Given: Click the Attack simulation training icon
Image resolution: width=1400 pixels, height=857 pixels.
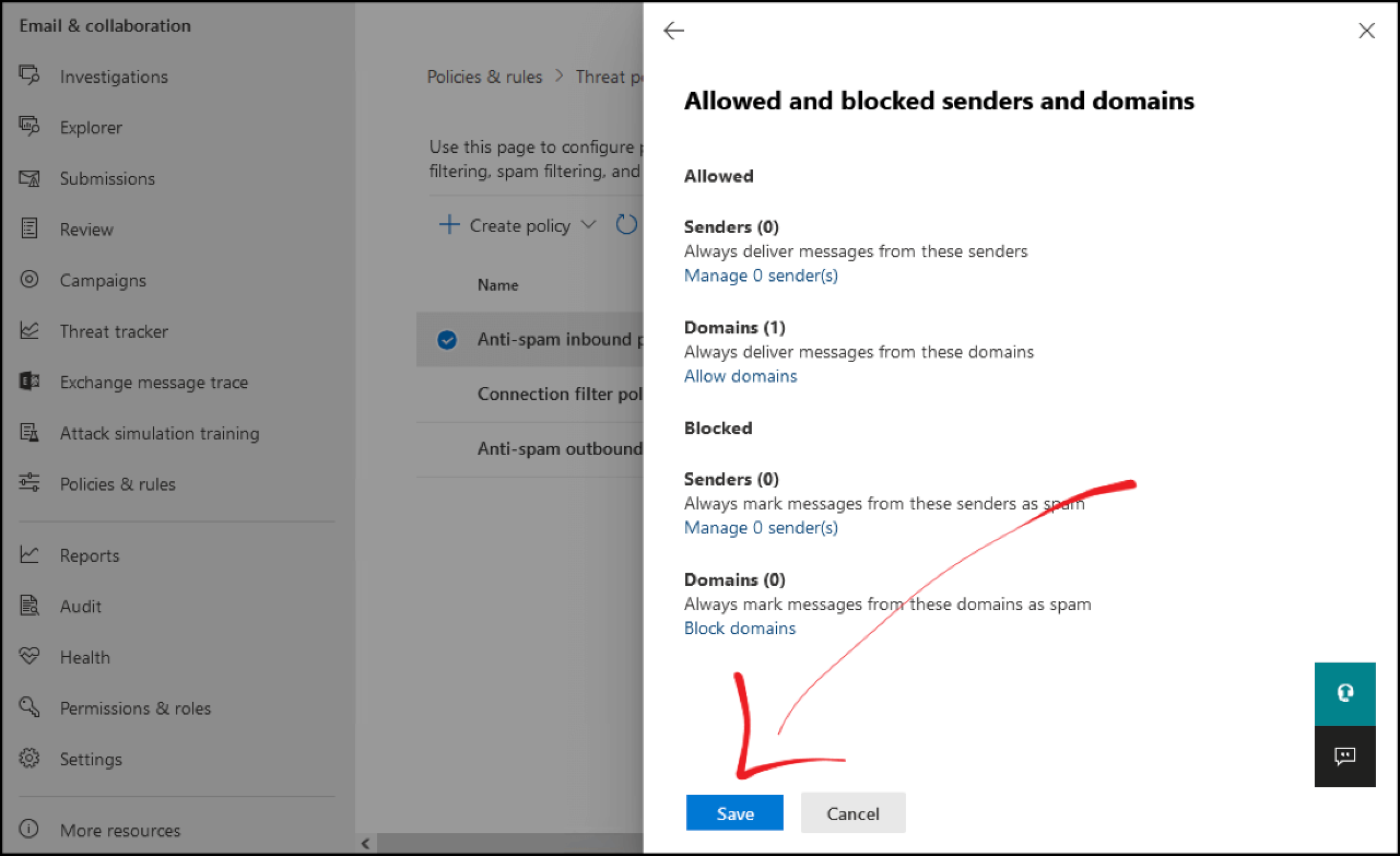Looking at the screenshot, I should [29, 432].
